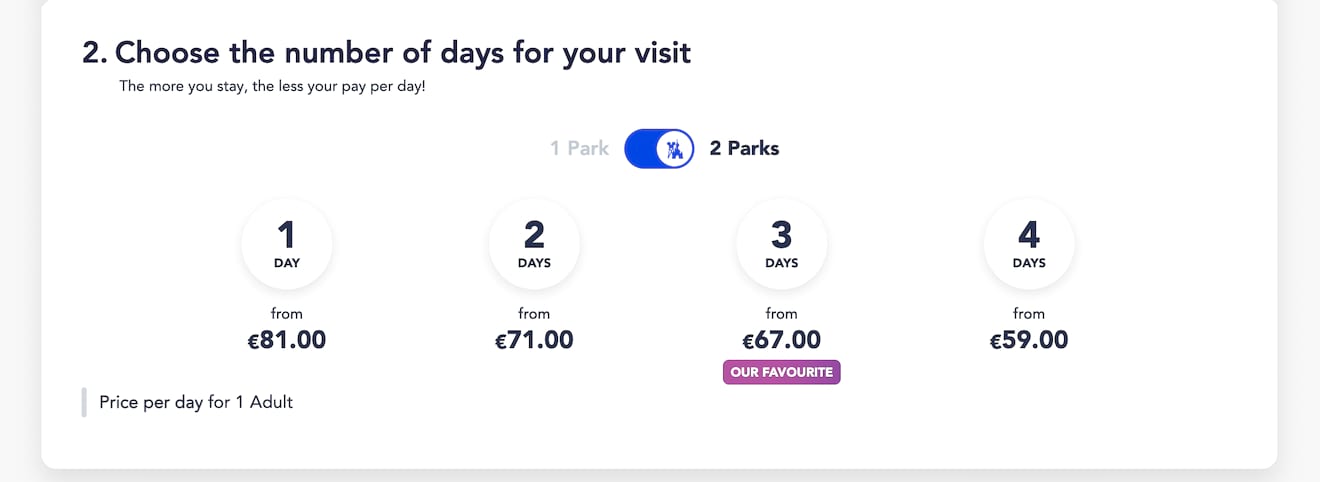Screen dimensions: 1320x482
Task: Click the Our Favourite badge
Action: [781, 372]
